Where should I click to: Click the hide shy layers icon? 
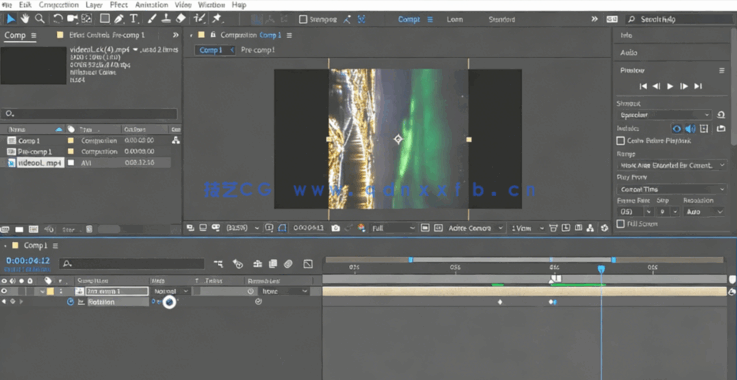pyautogui.click(x=257, y=264)
